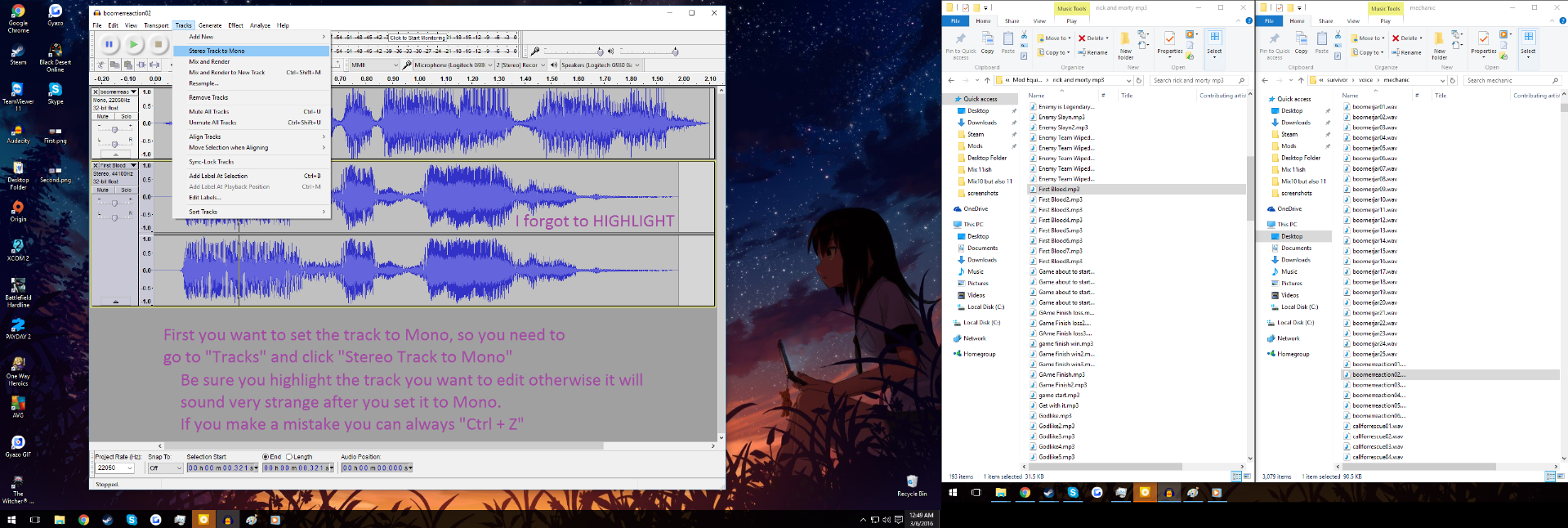Stop playback with the Stop button
The width and height of the screenshot is (1568, 528).
tap(159, 44)
